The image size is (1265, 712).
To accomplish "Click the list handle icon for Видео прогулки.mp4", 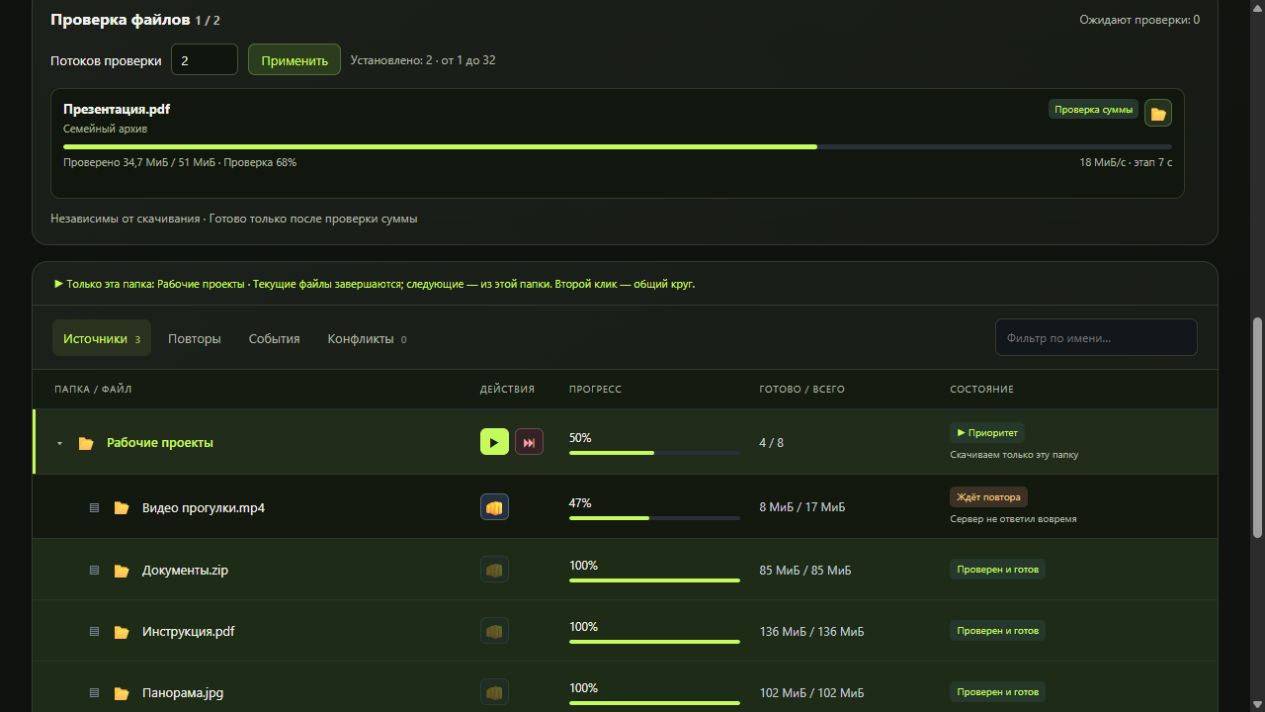I will pyautogui.click(x=95, y=508).
